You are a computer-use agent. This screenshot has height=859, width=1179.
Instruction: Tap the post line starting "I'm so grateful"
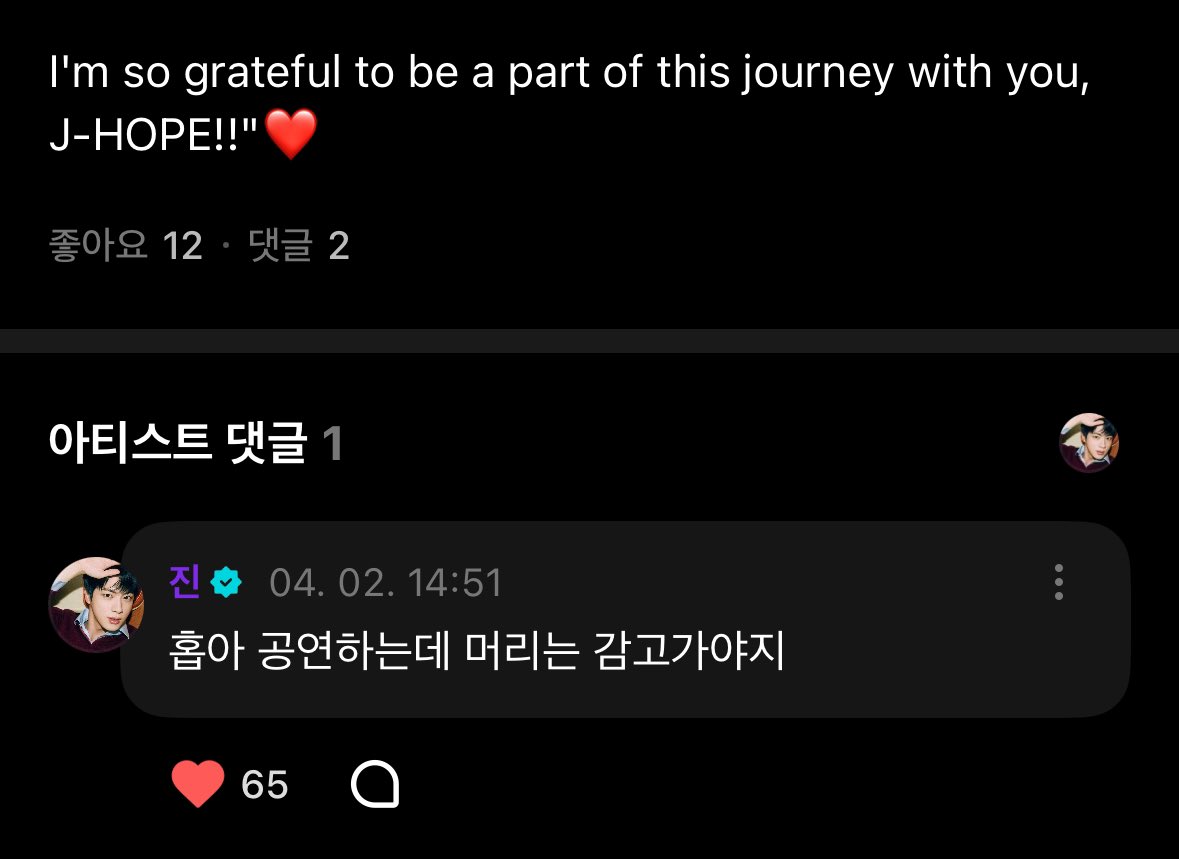pos(568,75)
